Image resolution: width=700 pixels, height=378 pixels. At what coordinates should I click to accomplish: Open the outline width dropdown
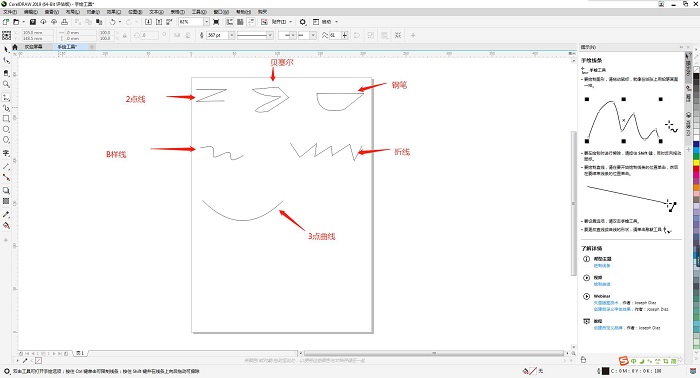point(232,35)
